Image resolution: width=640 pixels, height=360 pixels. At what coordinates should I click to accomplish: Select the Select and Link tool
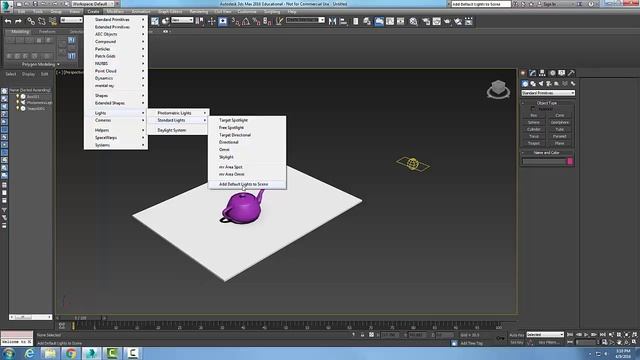click(x=31, y=21)
